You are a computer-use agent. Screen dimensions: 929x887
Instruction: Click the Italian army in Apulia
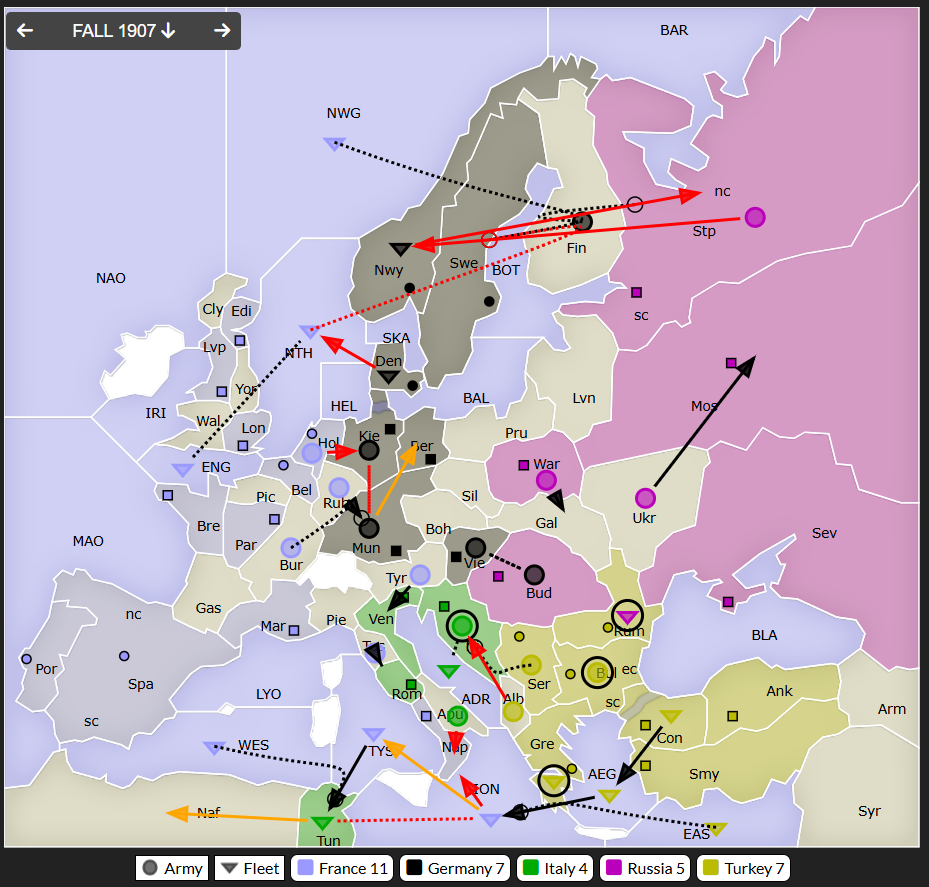pyautogui.click(x=457, y=716)
